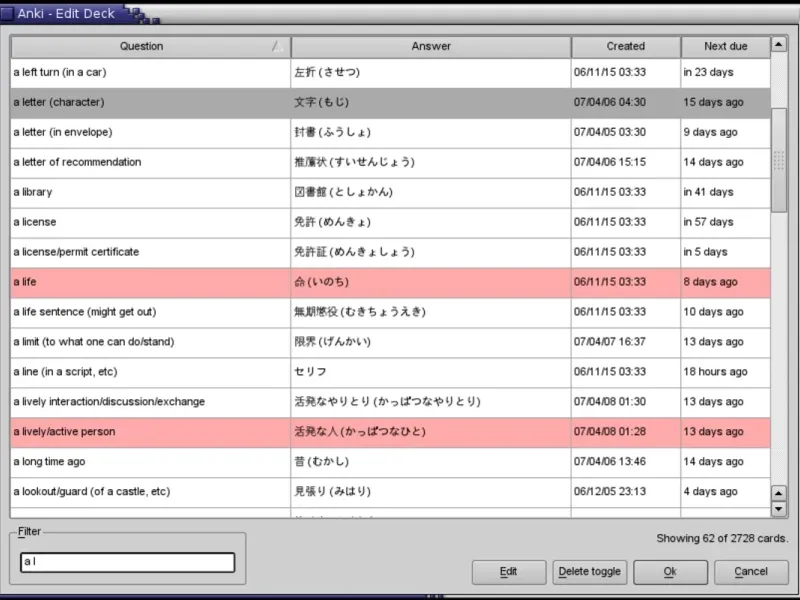Select 'a line (in a script, etc)' row

[x=390, y=372]
